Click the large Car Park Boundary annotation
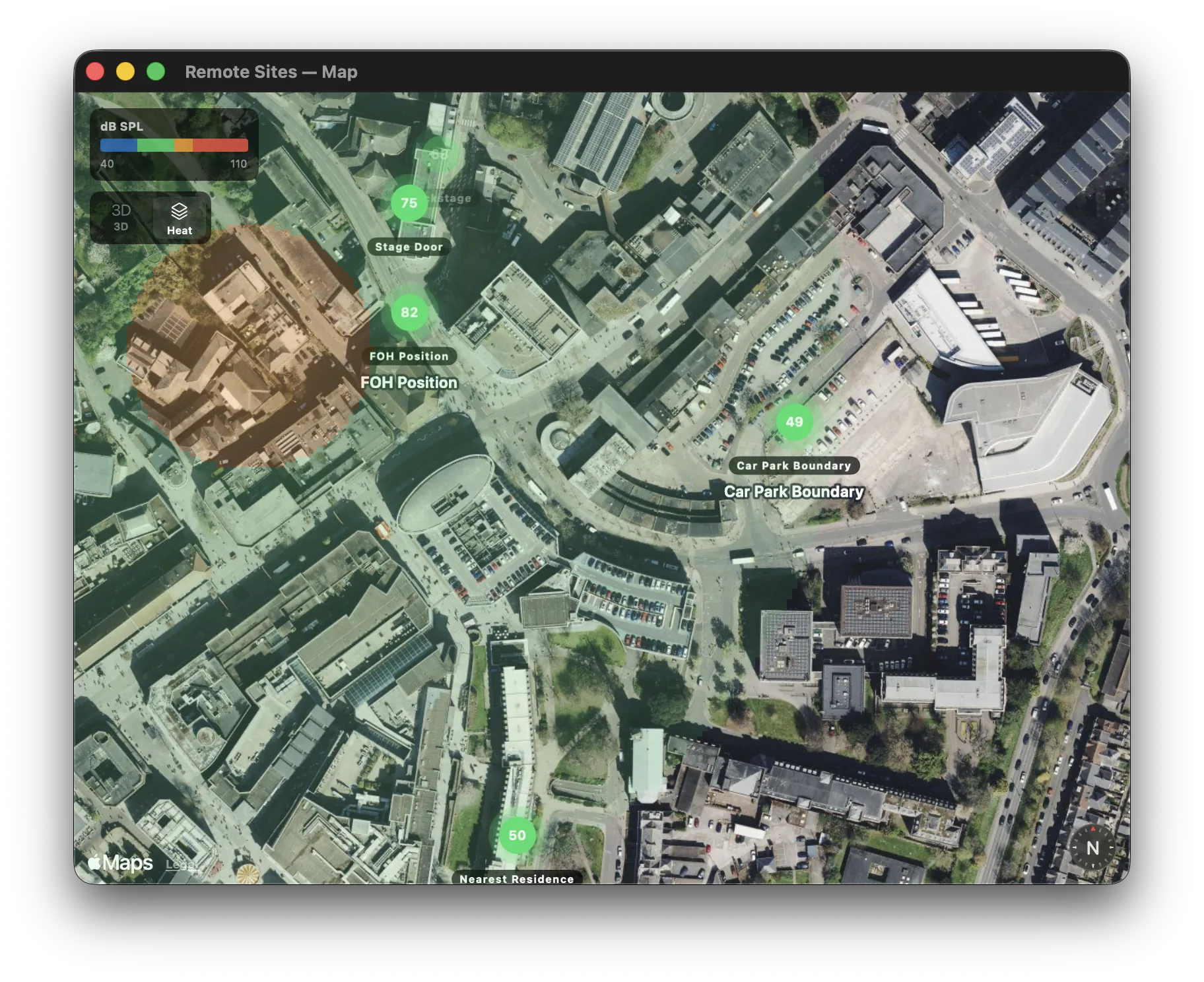 pos(794,492)
